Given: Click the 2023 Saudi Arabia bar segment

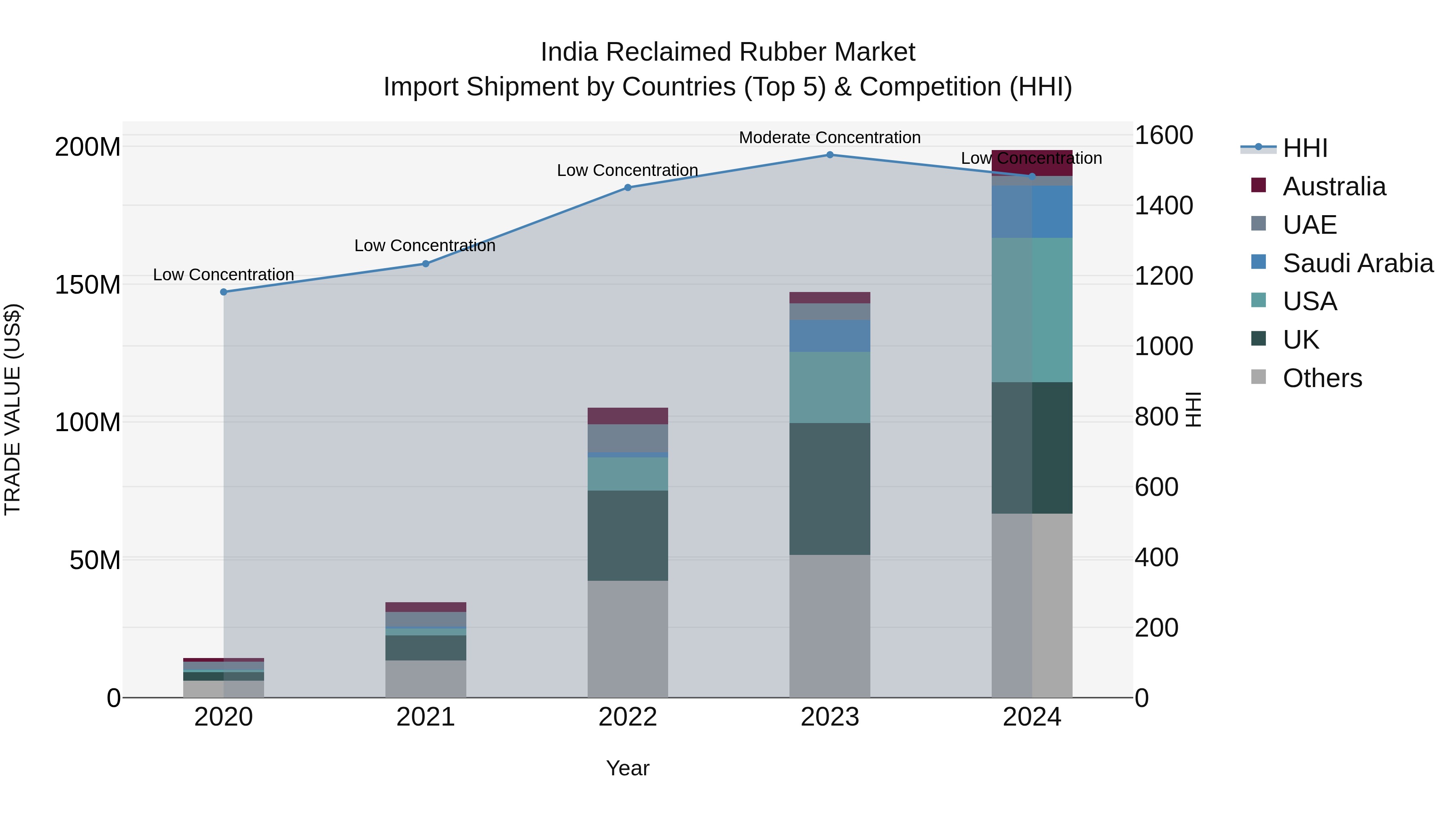Looking at the screenshot, I should [x=830, y=336].
